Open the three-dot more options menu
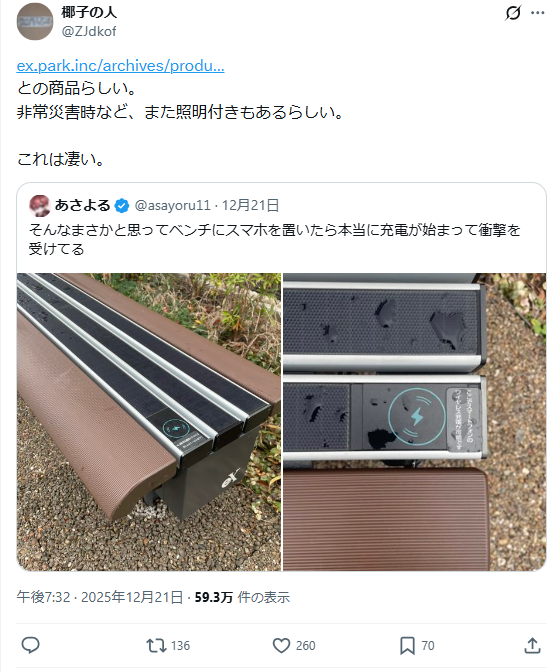The width and height of the screenshot is (558, 672). (537, 13)
